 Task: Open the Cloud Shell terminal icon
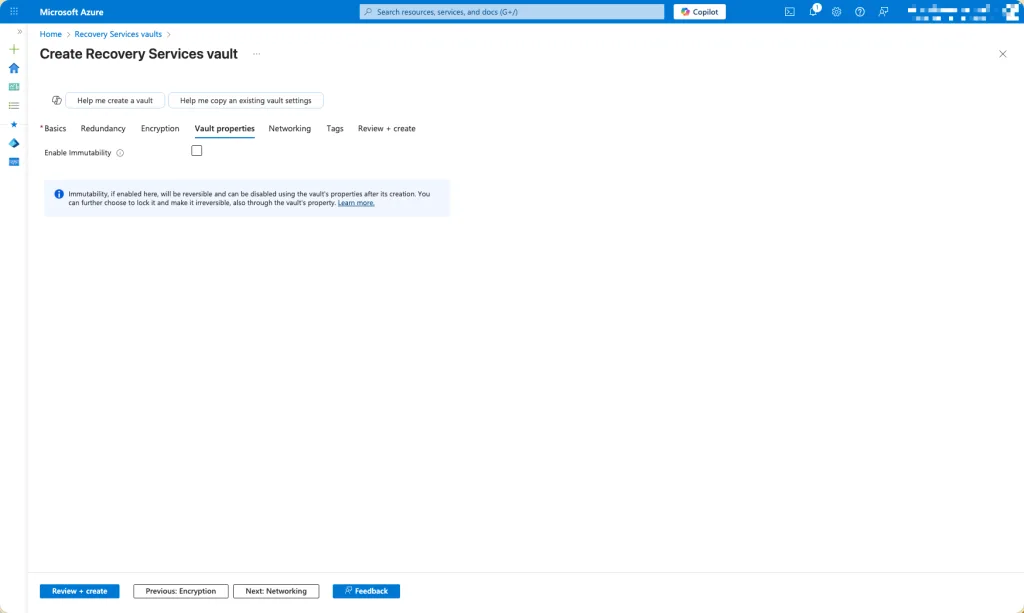click(x=790, y=12)
